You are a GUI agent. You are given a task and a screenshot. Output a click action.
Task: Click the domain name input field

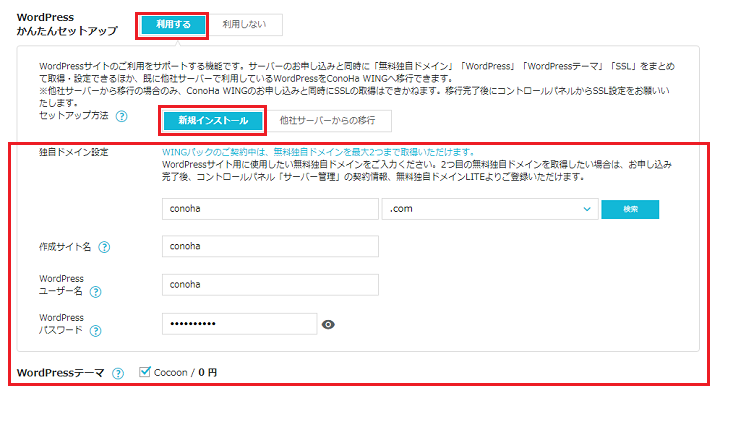tap(270, 209)
